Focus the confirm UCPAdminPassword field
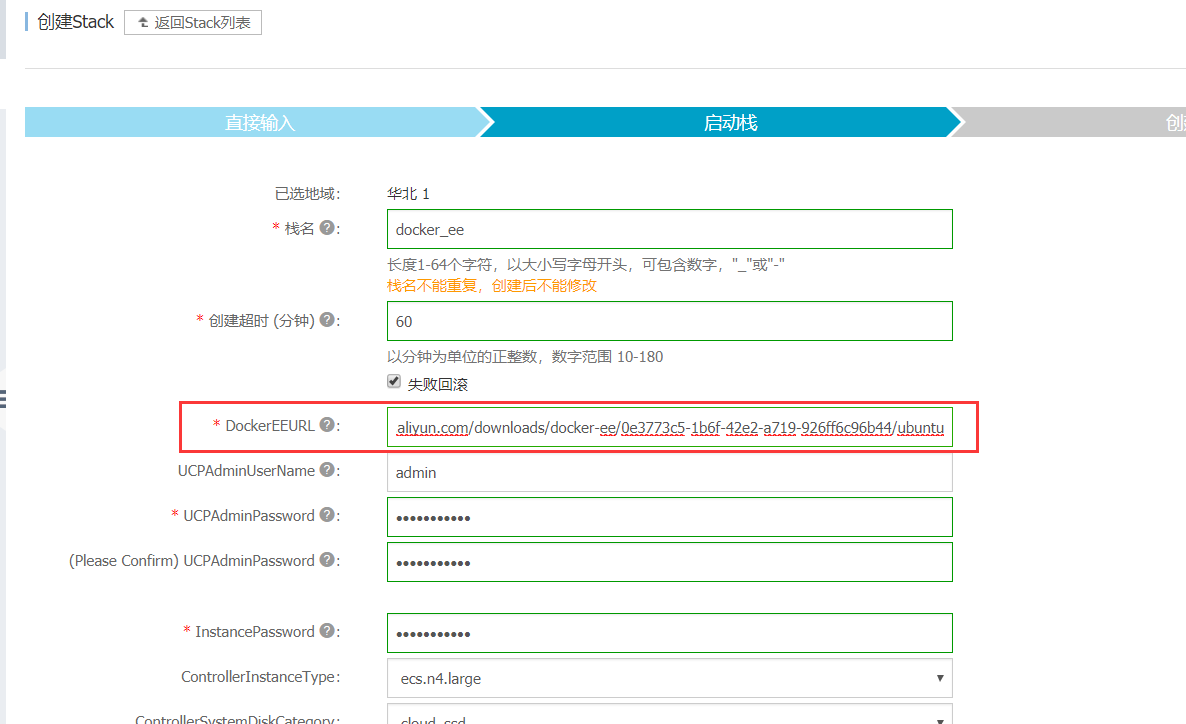The height and width of the screenshot is (724, 1186). coord(669,562)
